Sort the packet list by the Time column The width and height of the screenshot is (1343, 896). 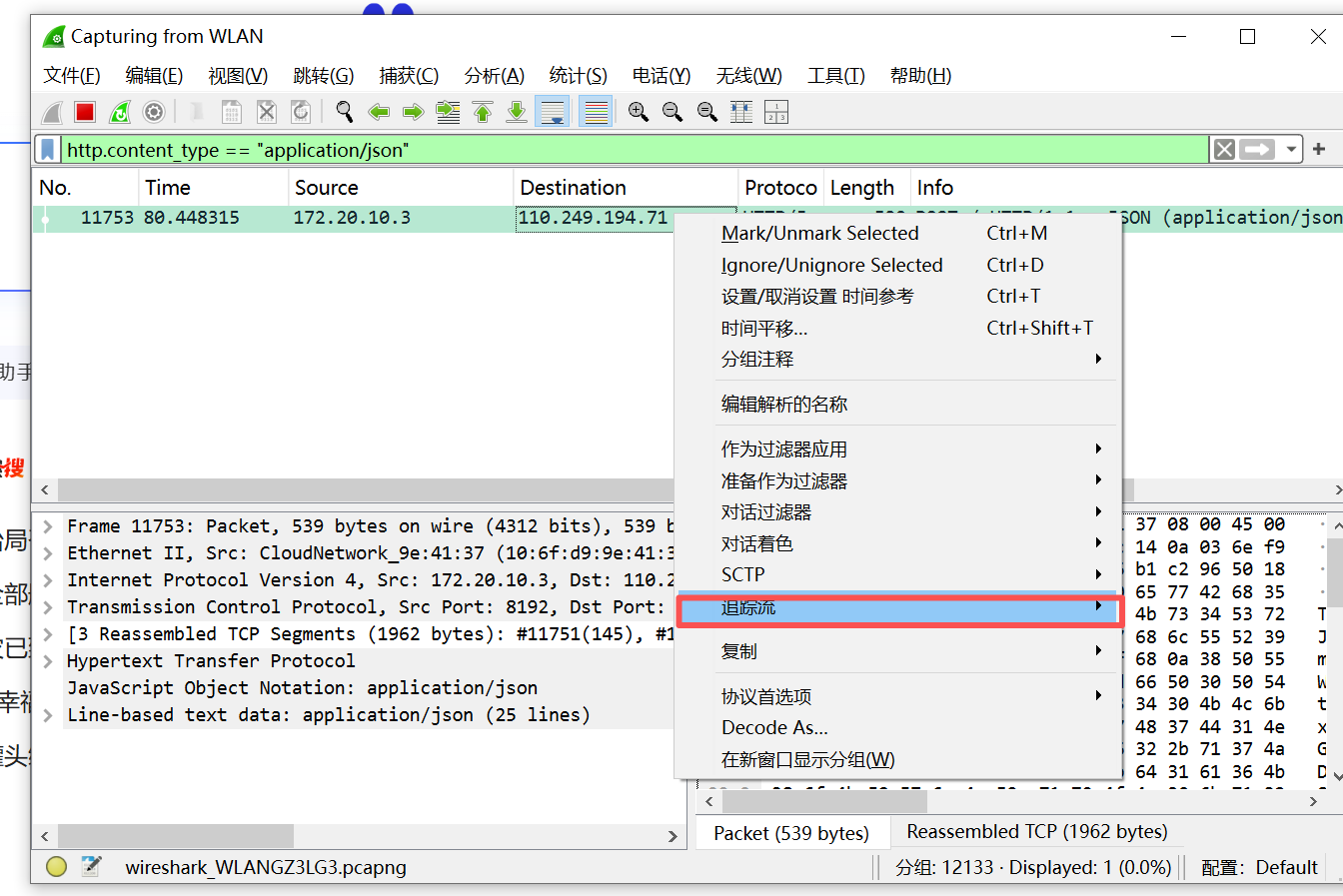[213, 188]
